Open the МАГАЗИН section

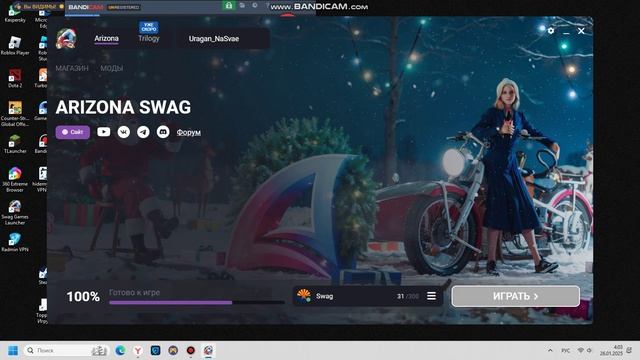tap(72, 68)
